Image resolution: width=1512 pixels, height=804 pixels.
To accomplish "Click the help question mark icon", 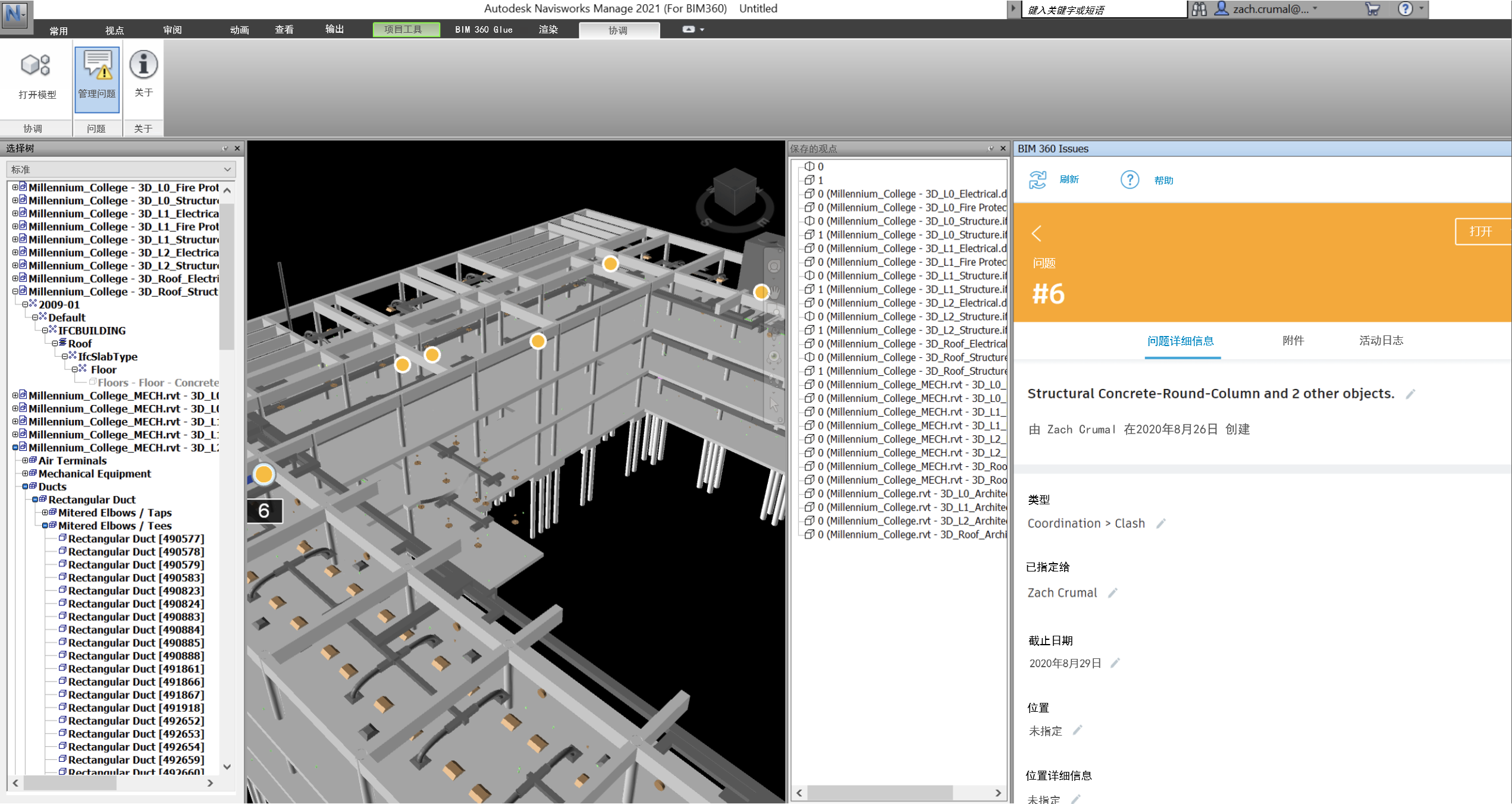I will [1130, 180].
